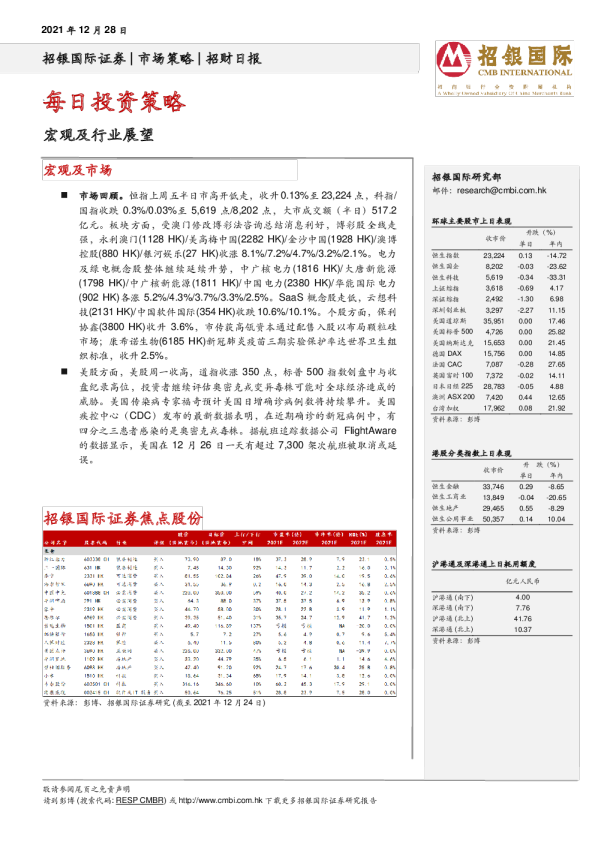This screenshot has width=595, height=842.
Task: Click the 环球主要股市上日表现 table title
Action: click(x=471, y=221)
